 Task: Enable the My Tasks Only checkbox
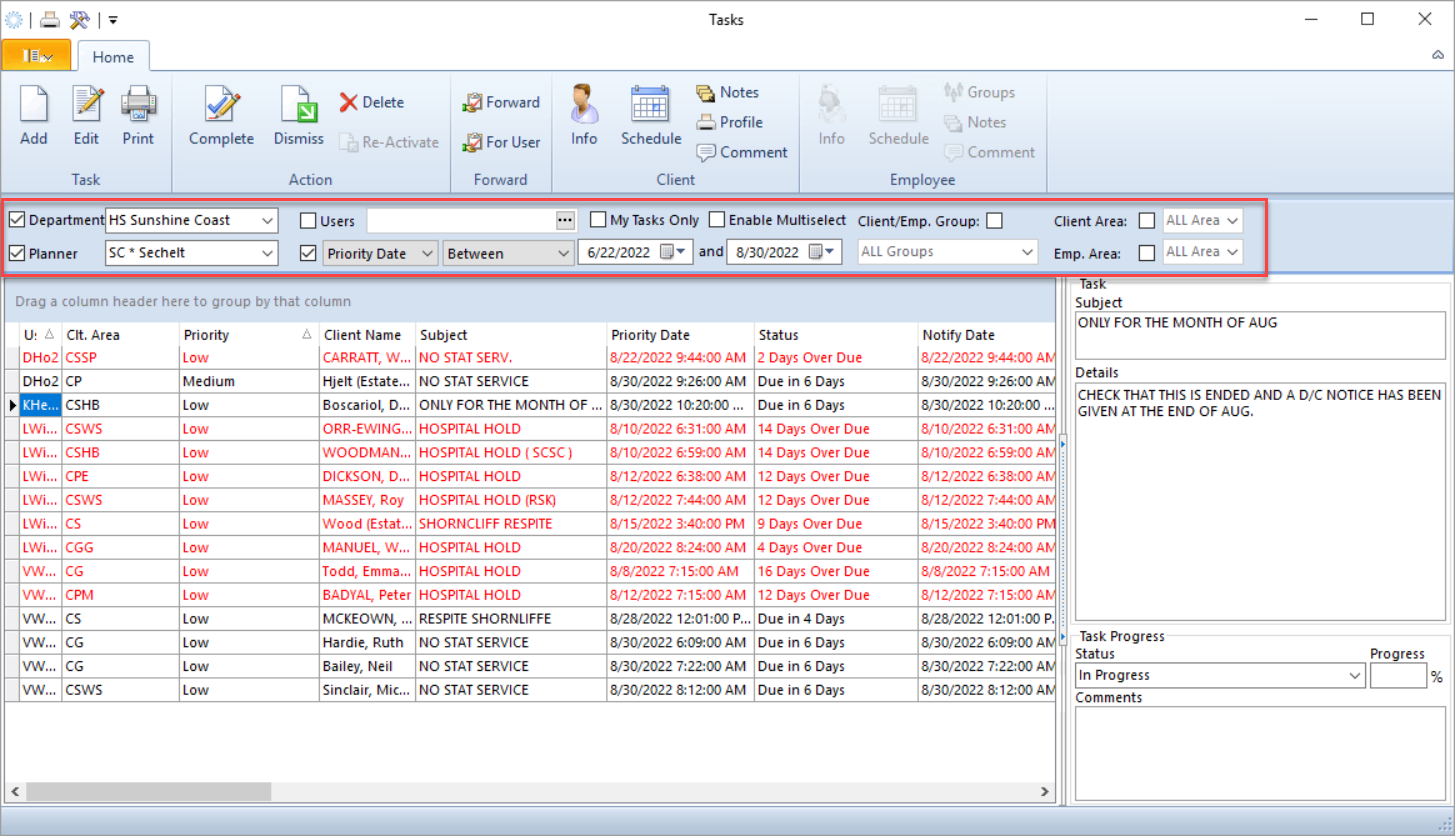click(x=598, y=220)
